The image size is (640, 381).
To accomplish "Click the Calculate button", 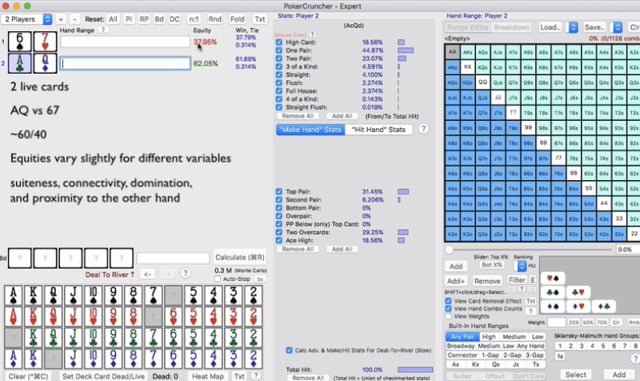I will (240, 257).
